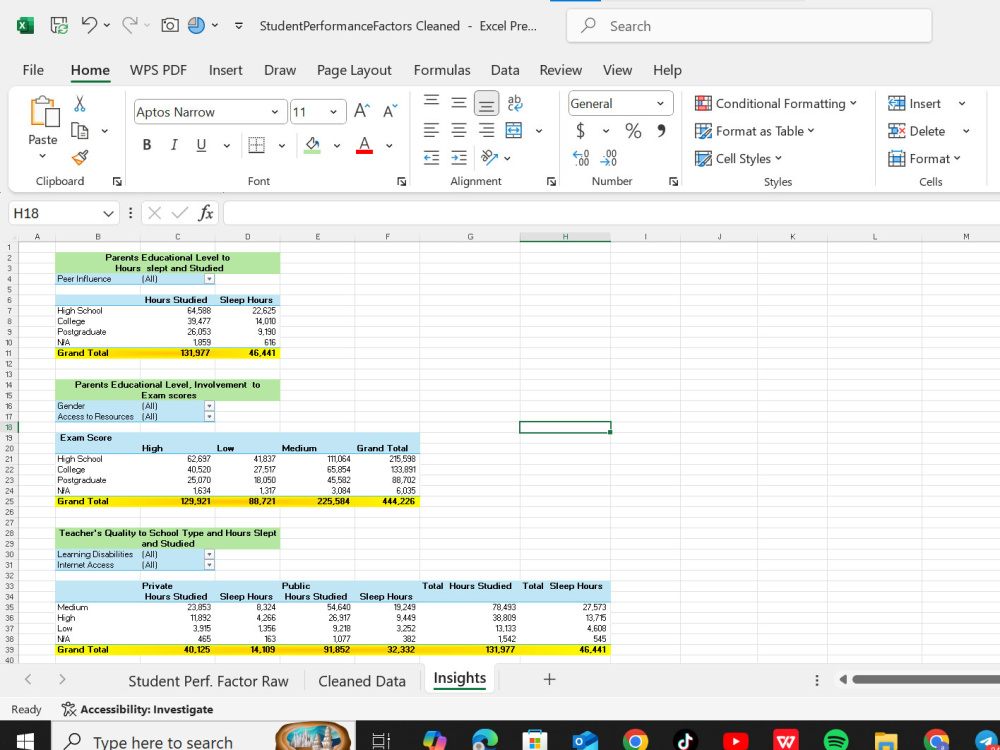Switch to the Insert ribbon tab

[x=226, y=70]
